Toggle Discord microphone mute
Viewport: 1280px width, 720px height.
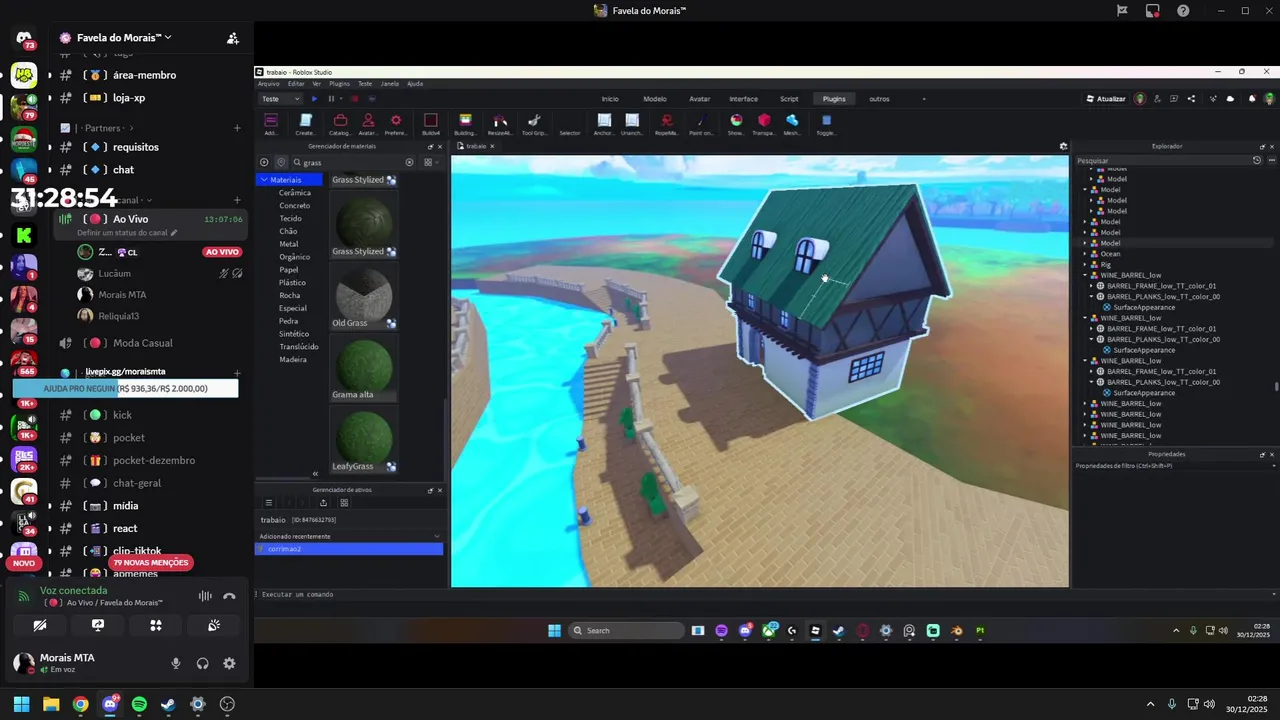pos(176,663)
